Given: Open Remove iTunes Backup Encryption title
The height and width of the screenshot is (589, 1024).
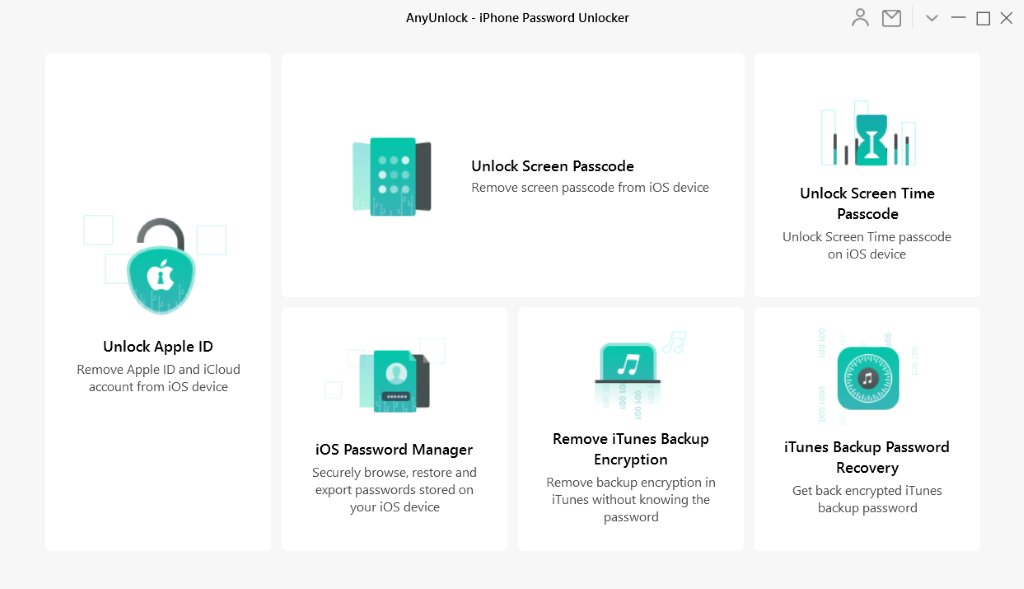Looking at the screenshot, I should tap(631, 449).
